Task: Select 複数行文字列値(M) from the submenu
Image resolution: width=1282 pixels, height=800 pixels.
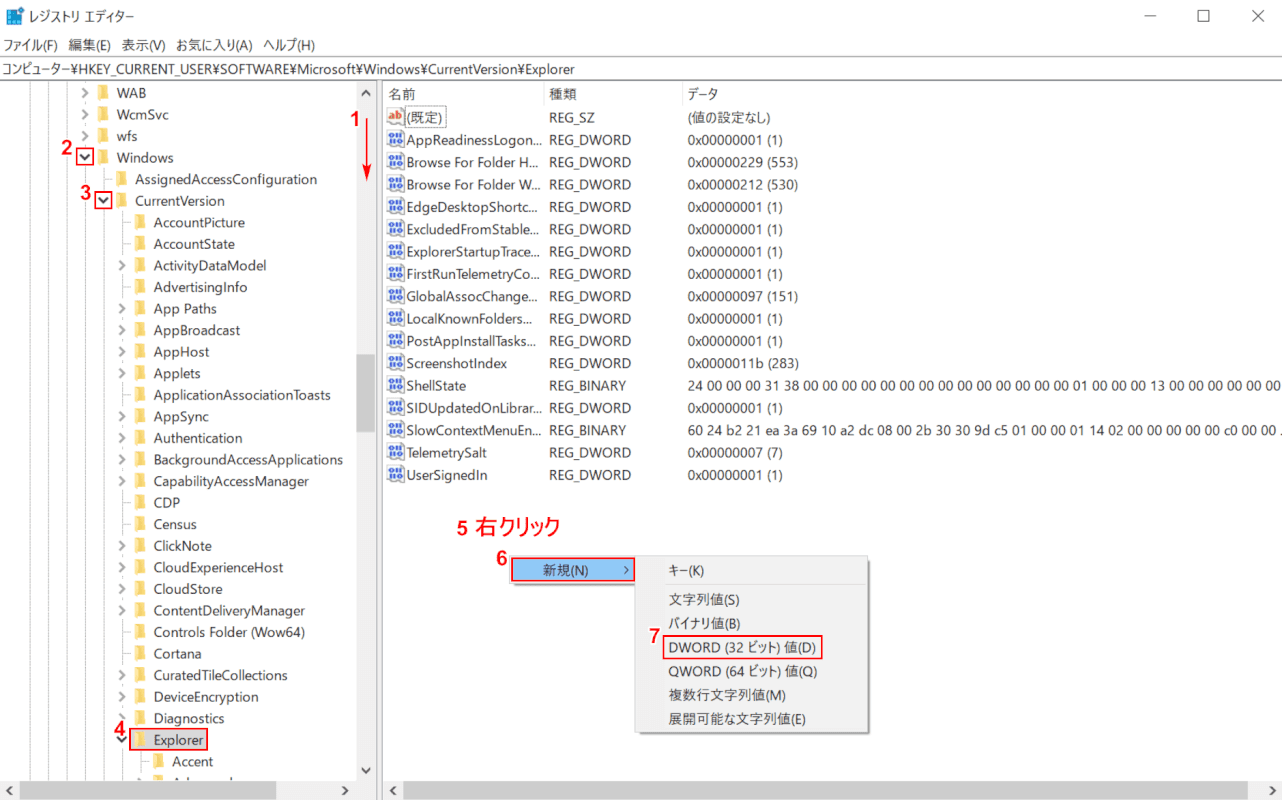Action: (752, 695)
